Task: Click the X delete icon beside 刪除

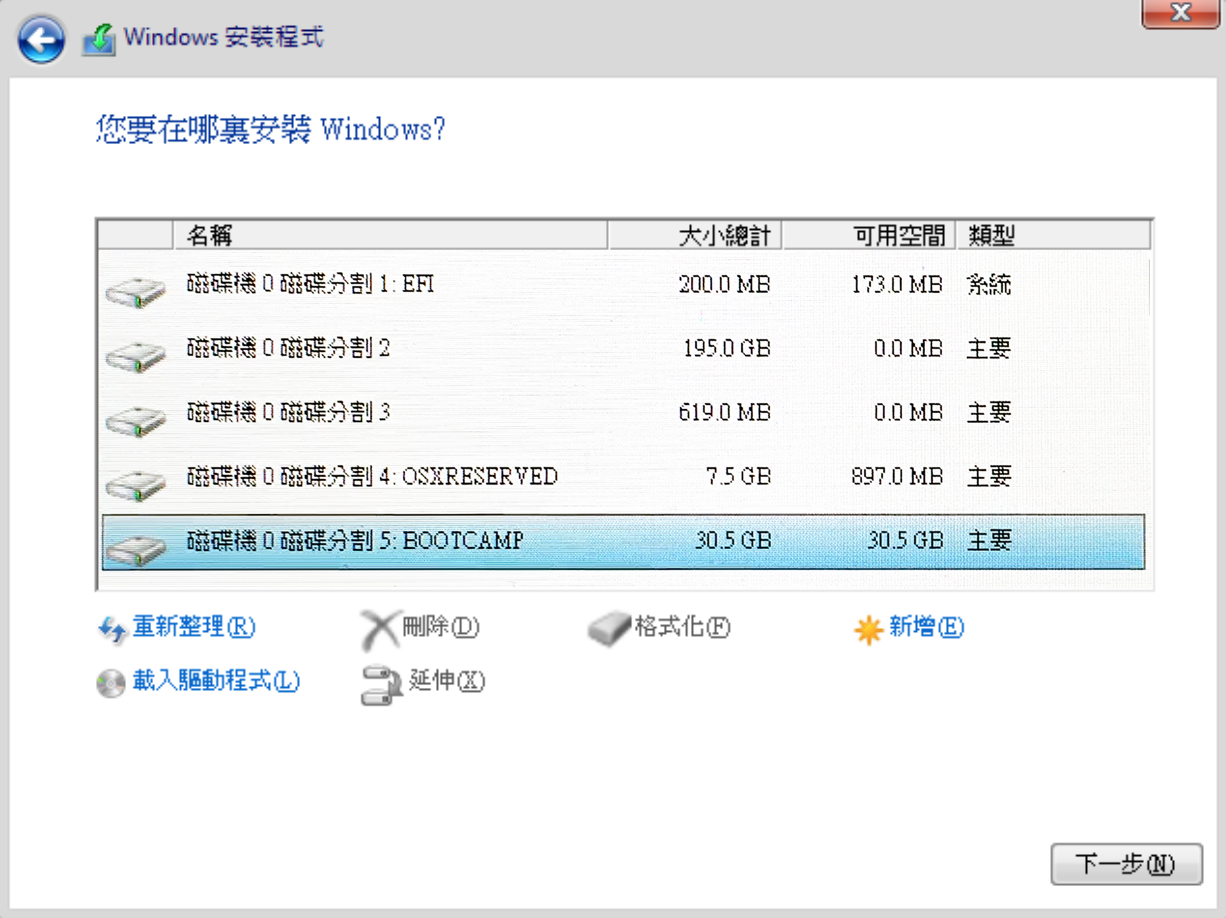Action: coord(379,630)
